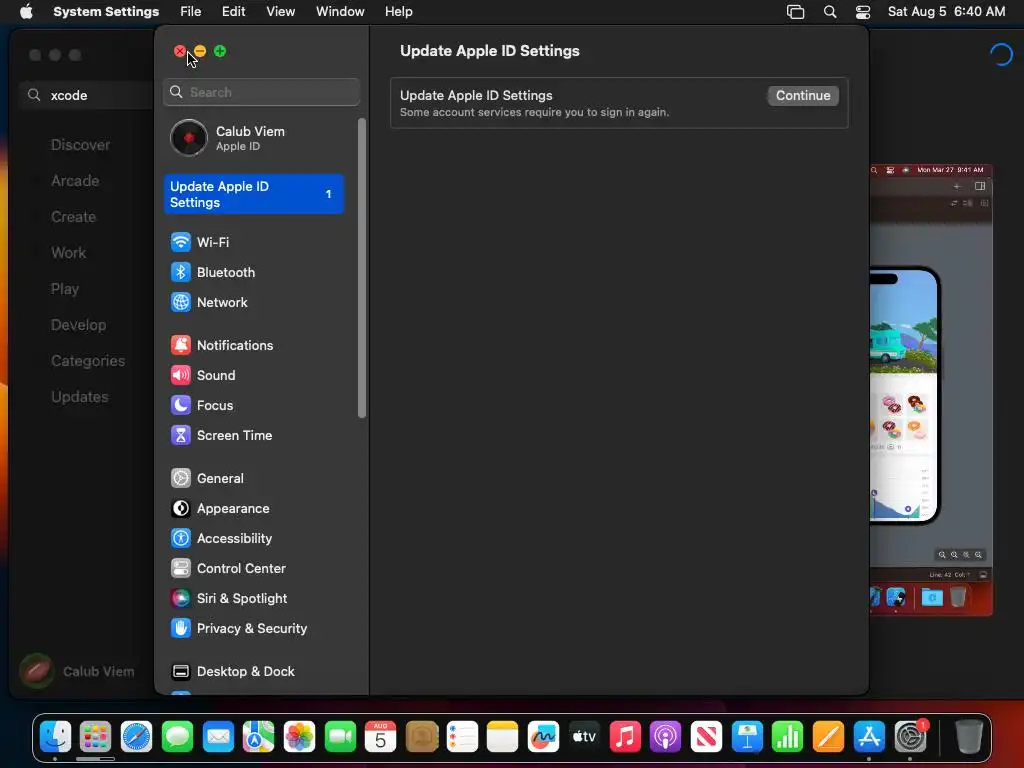Open App Store from the Dock
Screen dimensions: 1024x768
click(869, 737)
